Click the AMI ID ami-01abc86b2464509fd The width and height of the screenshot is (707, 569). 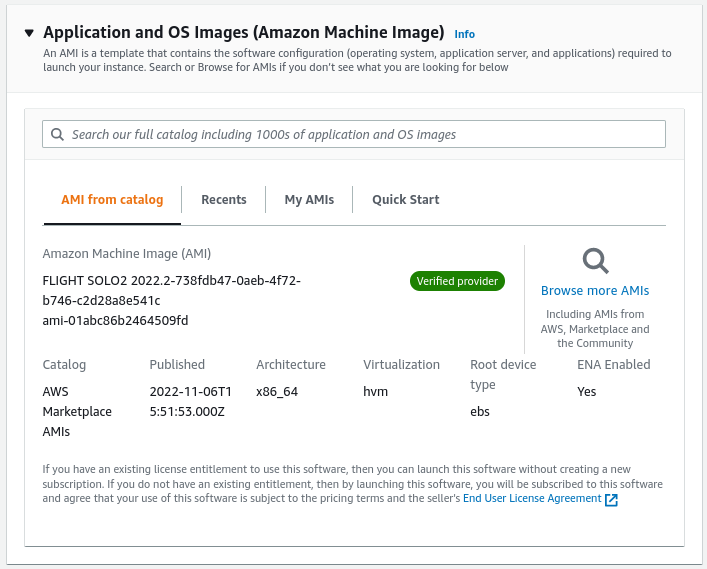pos(115,321)
